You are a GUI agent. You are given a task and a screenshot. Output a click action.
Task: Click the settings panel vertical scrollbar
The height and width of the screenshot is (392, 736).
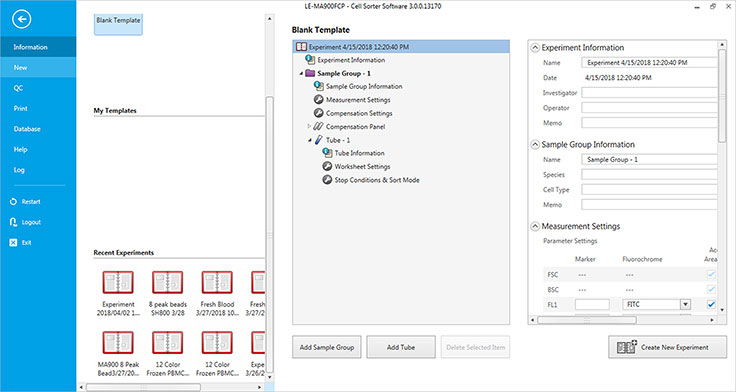click(722, 96)
